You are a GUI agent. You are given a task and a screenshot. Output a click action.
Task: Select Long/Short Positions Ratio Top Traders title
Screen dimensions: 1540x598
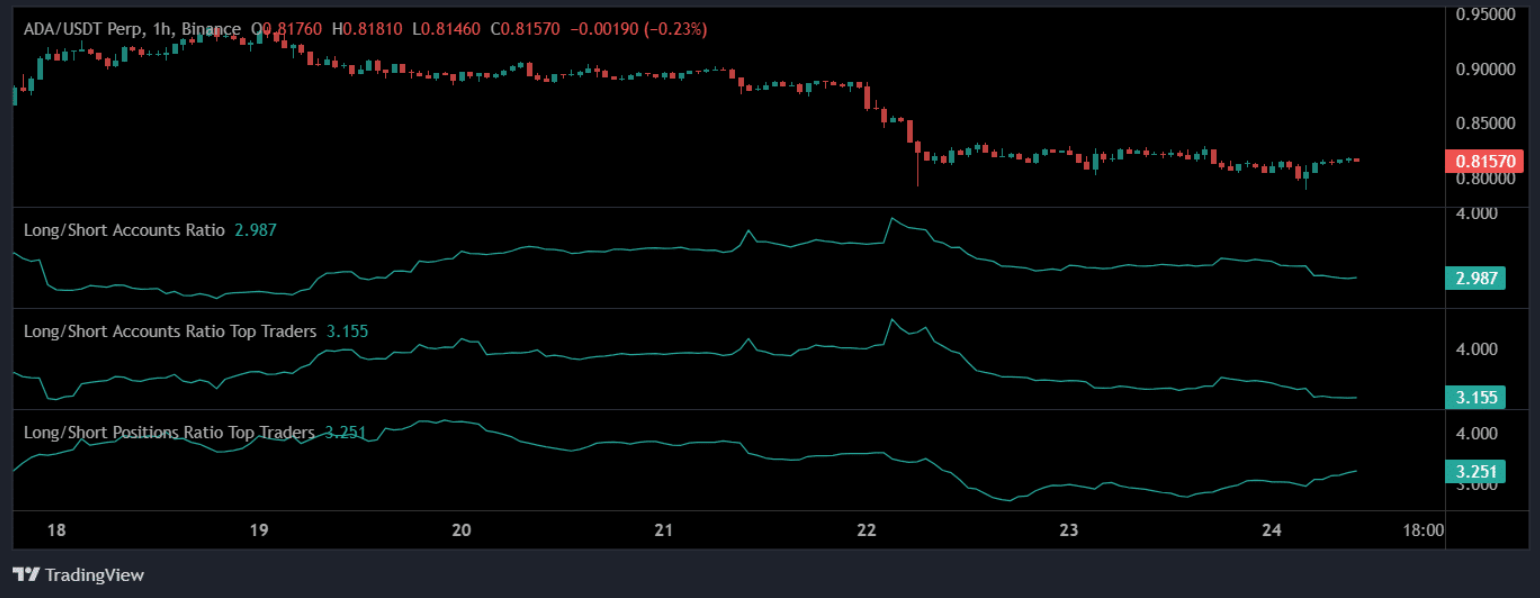(169, 433)
